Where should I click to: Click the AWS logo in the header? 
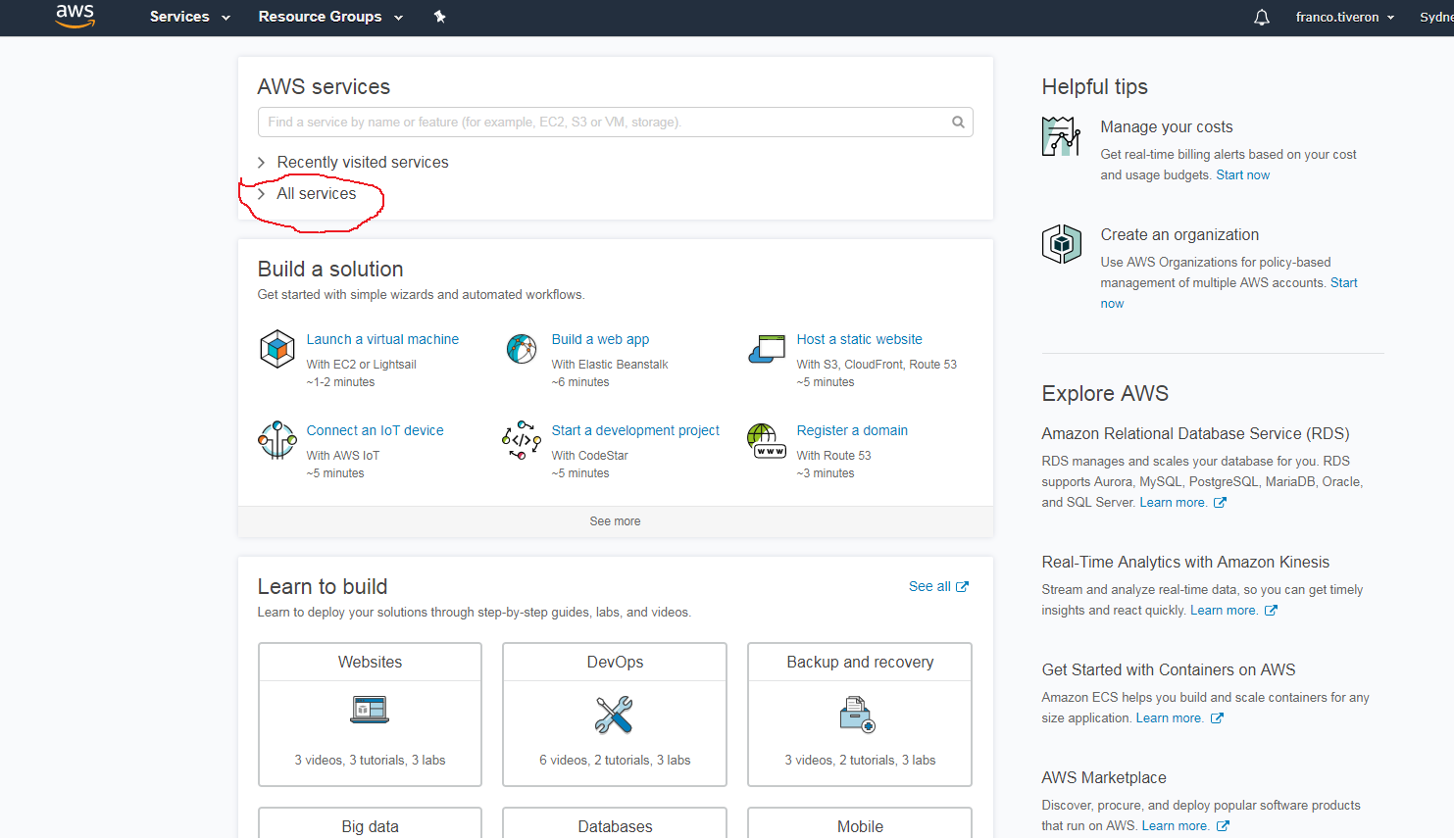[x=75, y=17]
